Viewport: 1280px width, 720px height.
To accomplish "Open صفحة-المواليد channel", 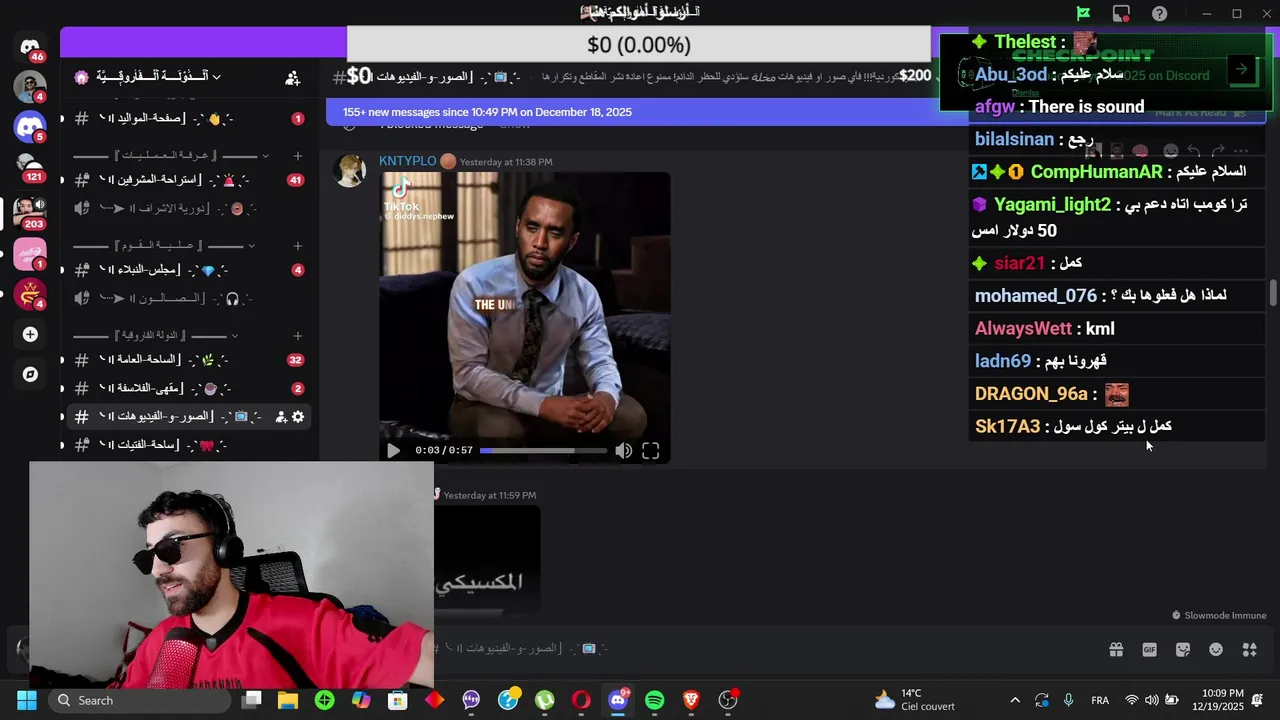I will [189, 118].
